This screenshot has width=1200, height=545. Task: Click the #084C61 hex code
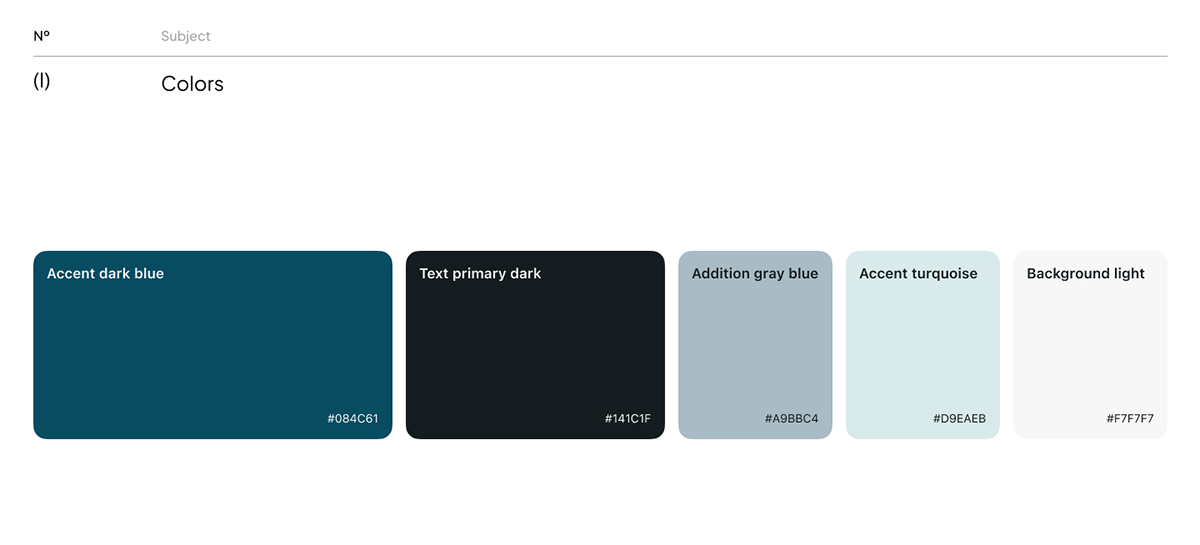352,419
